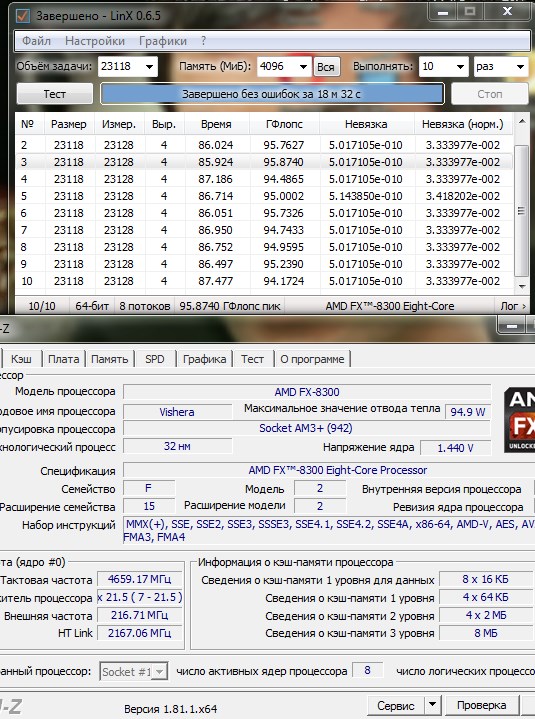
Task: Click the Проверка button in CPU-Z
Action: click(481, 705)
